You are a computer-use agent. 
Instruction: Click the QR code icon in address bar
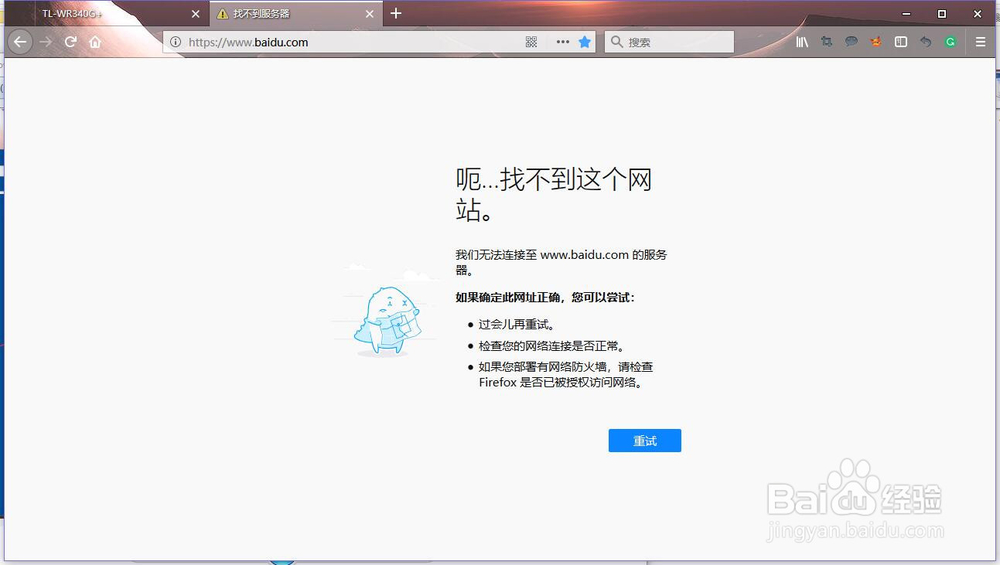coord(531,42)
